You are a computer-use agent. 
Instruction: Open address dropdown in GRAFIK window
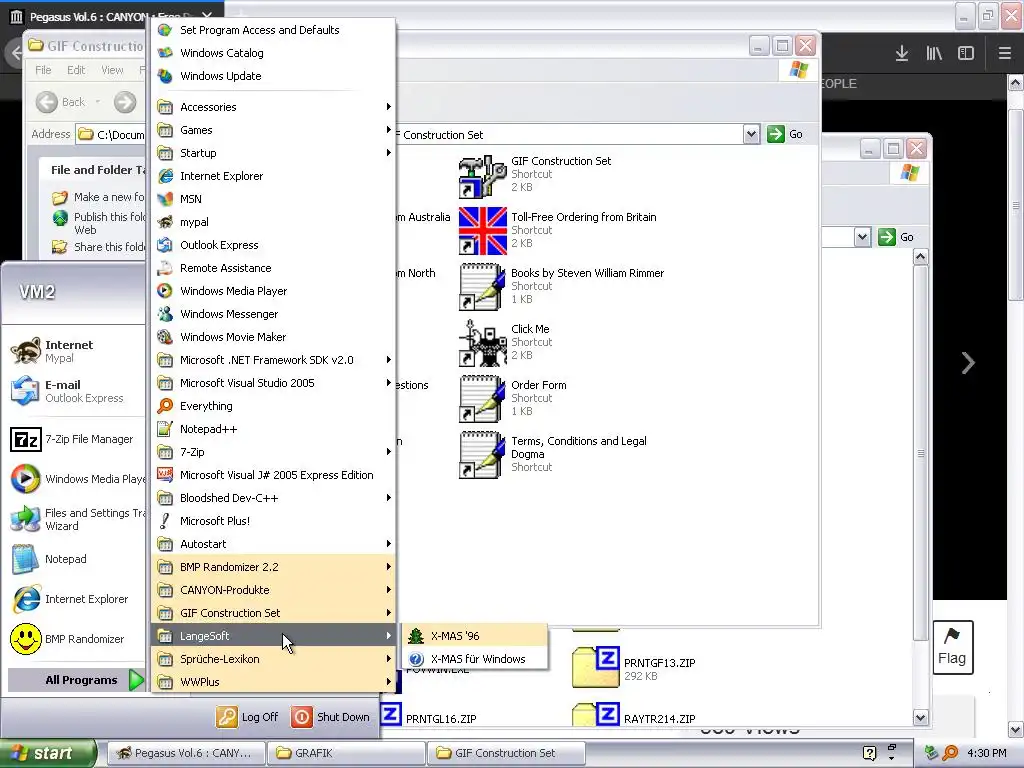pos(862,237)
